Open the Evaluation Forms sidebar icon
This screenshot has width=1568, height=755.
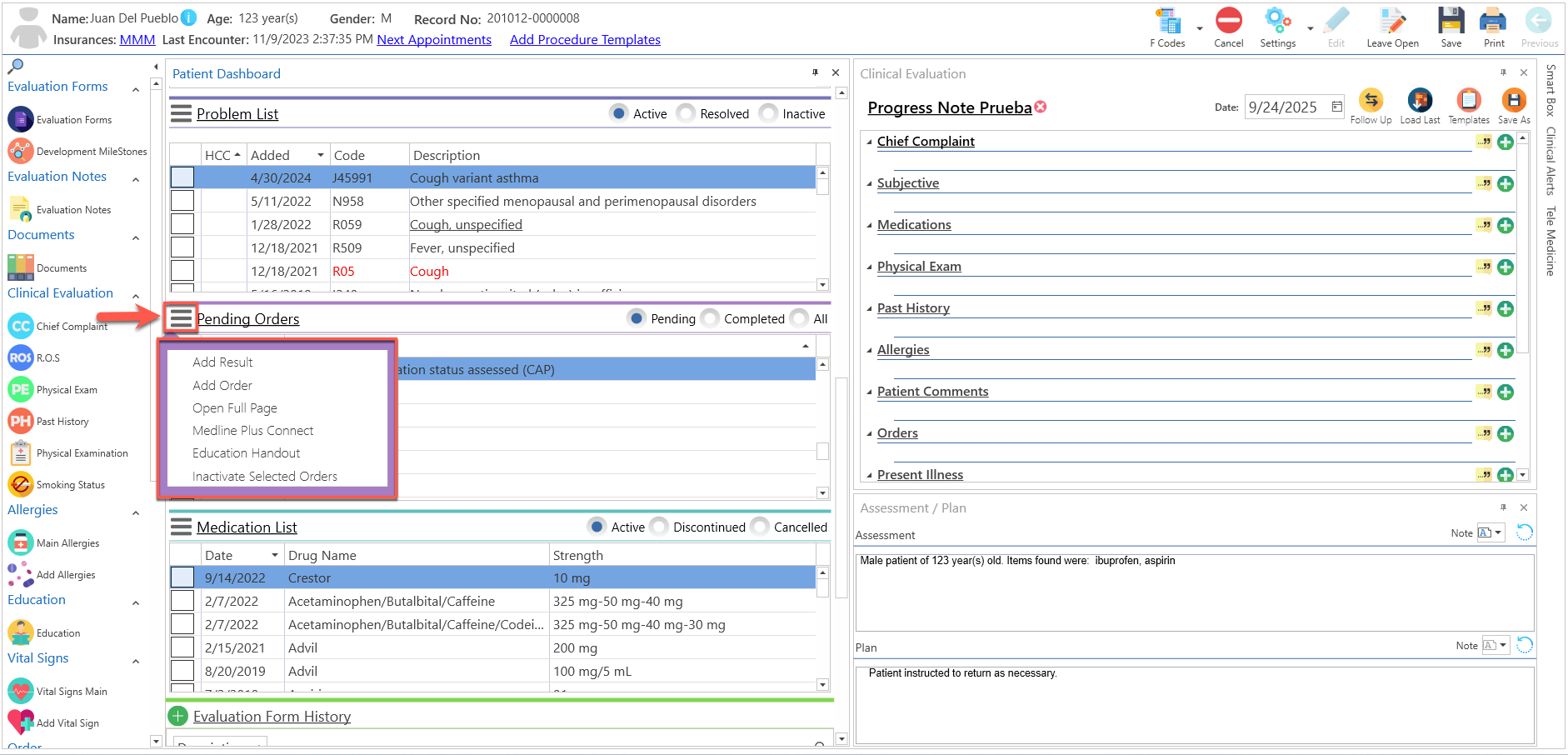tap(21, 119)
